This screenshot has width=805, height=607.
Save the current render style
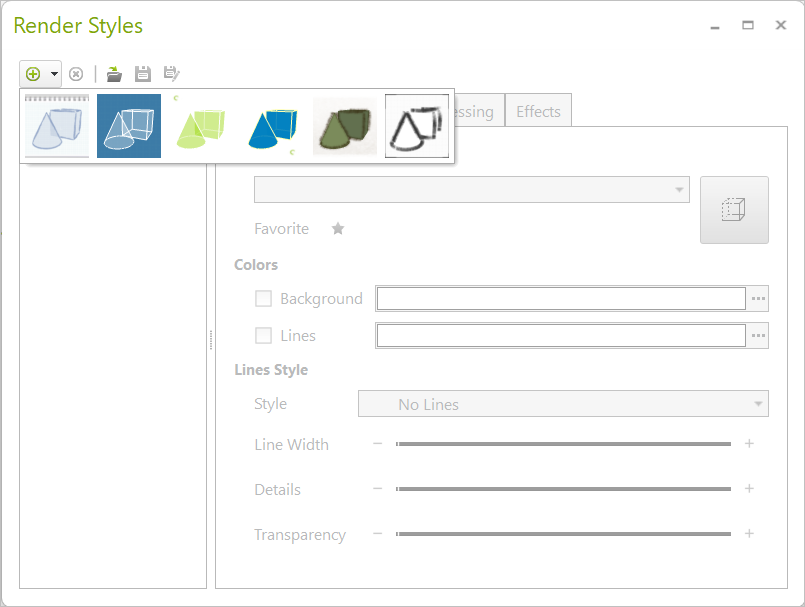pos(141,73)
